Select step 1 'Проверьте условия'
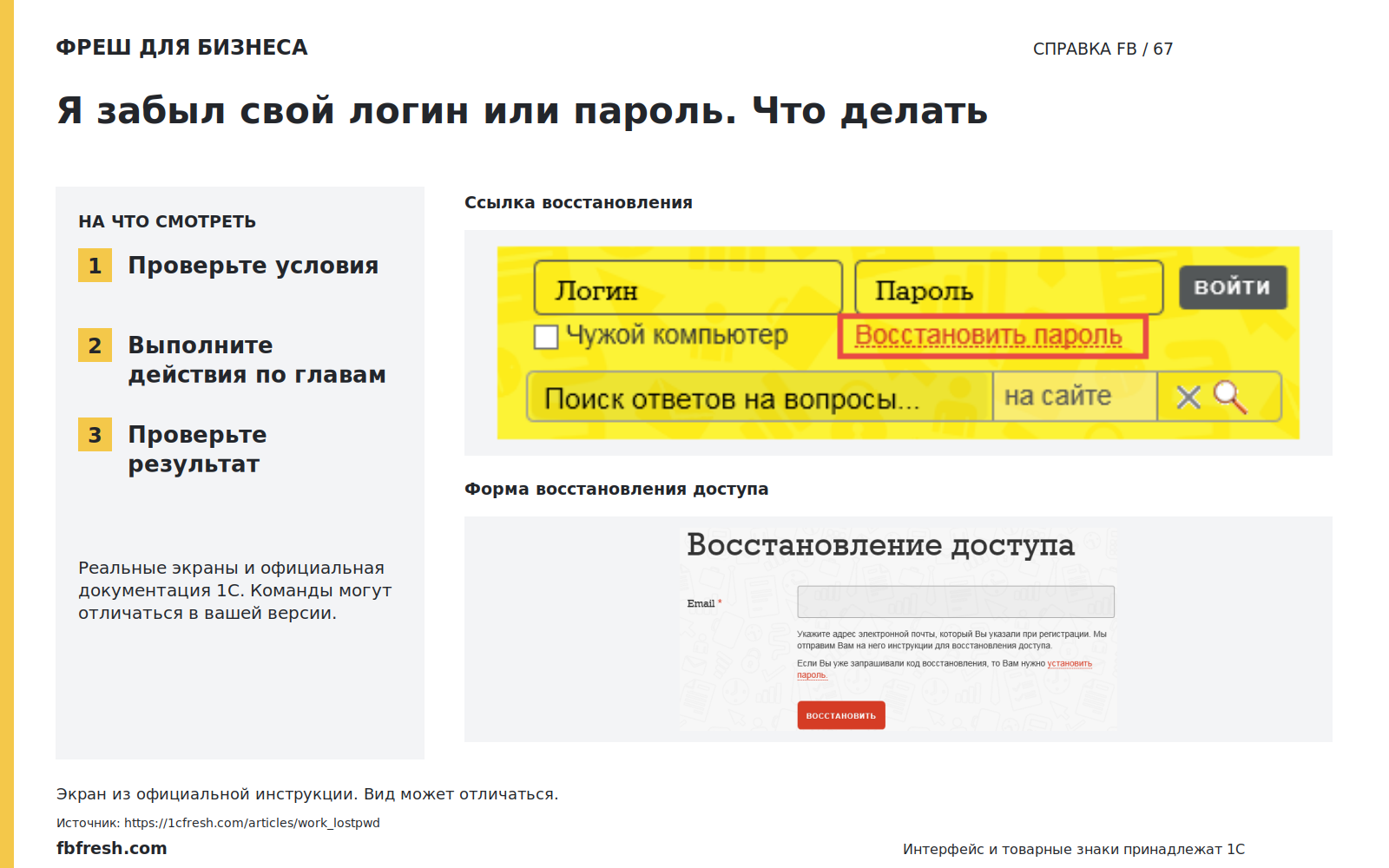This screenshot has width=1389, height=868. 228,266
